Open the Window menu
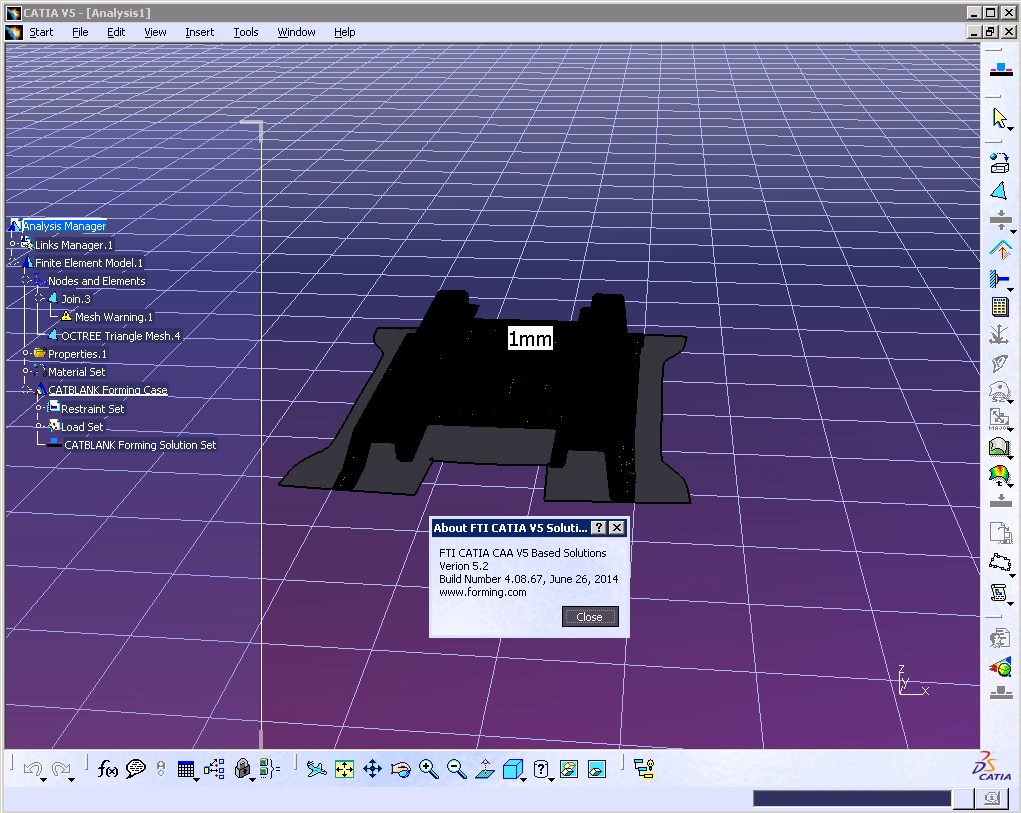Screen dimensions: 1021x813 (x=296, y=32)
